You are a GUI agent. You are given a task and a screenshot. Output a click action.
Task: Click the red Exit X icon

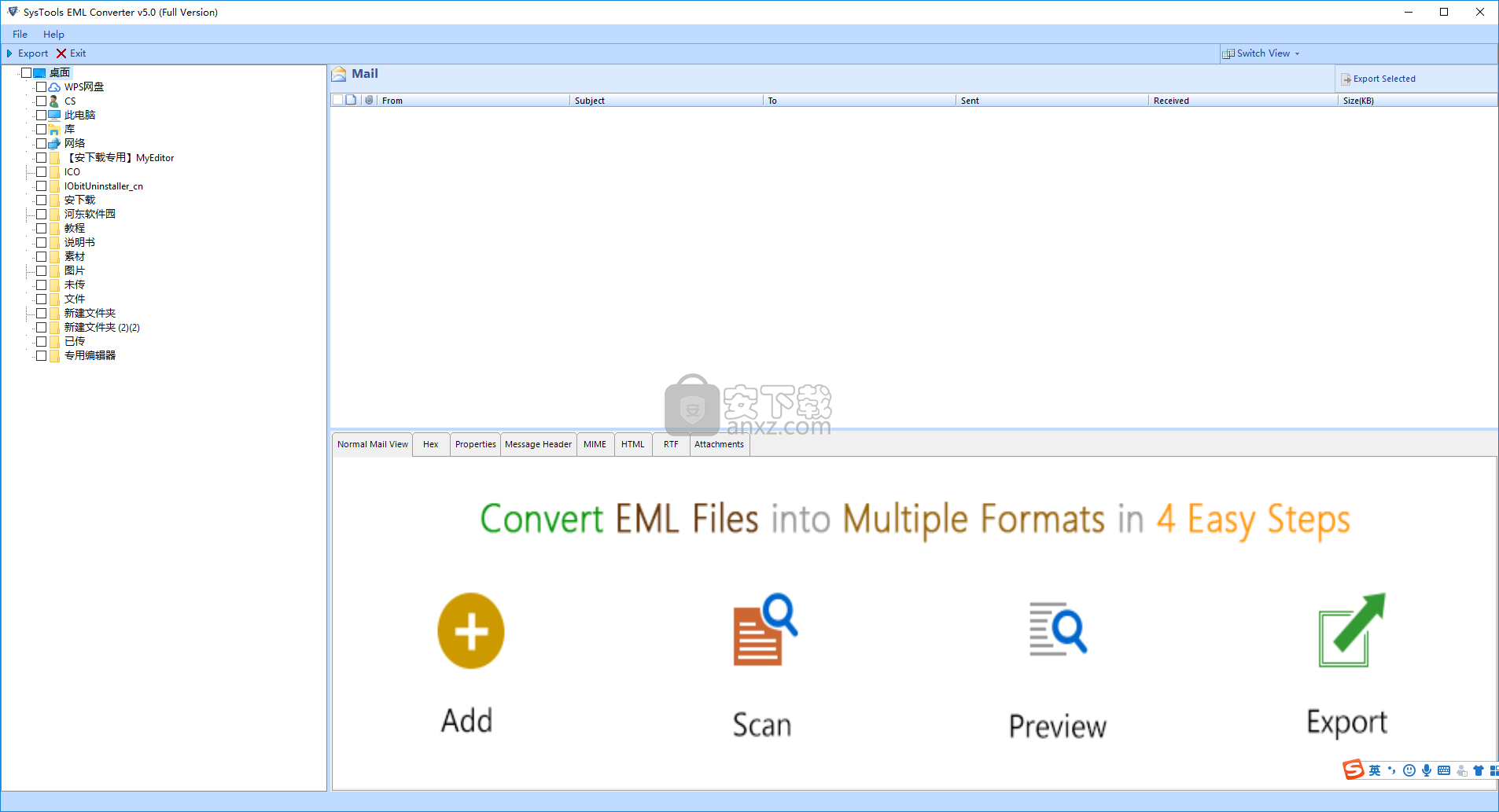click(61, 53)
